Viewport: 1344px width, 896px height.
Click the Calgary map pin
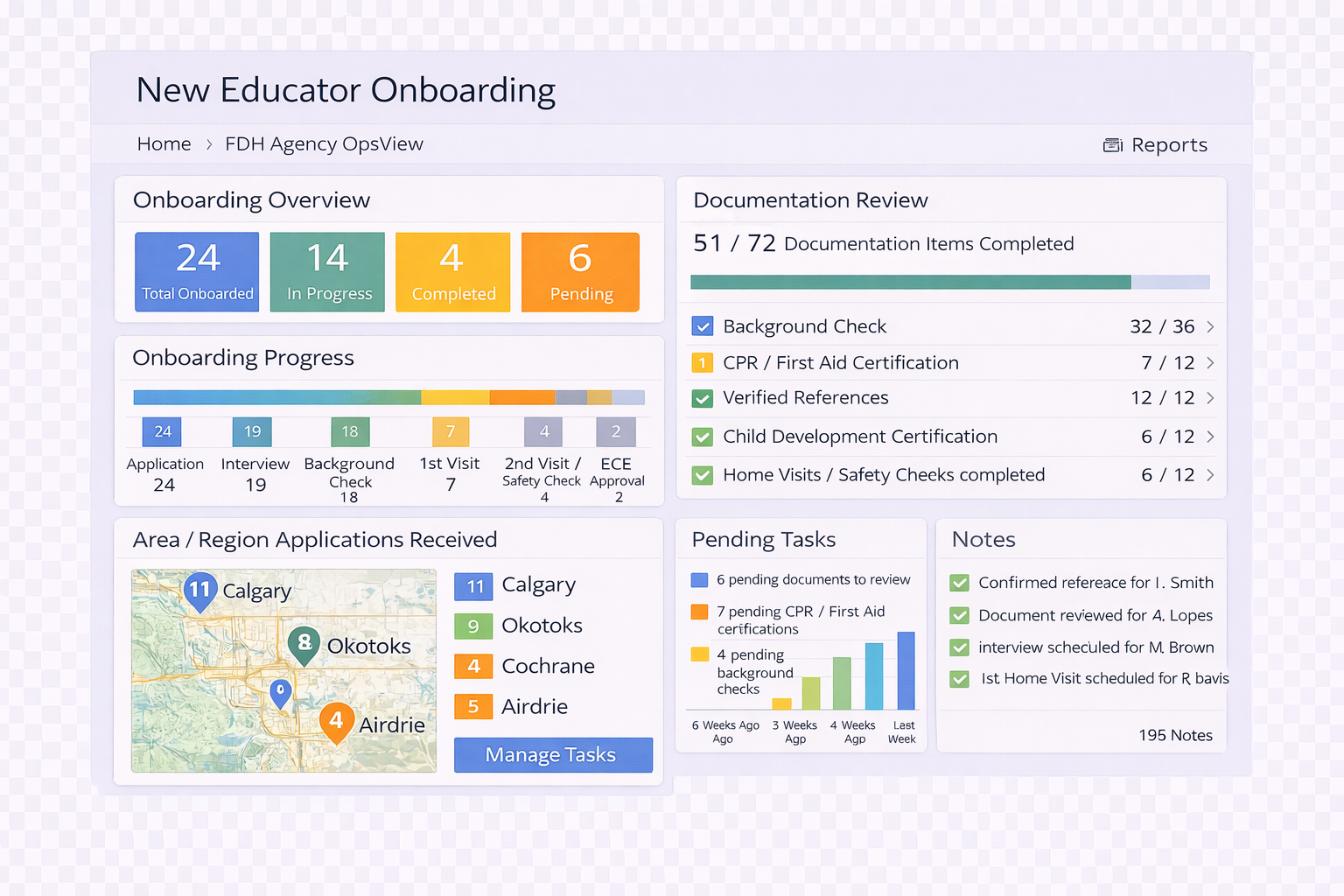point(199,591)
